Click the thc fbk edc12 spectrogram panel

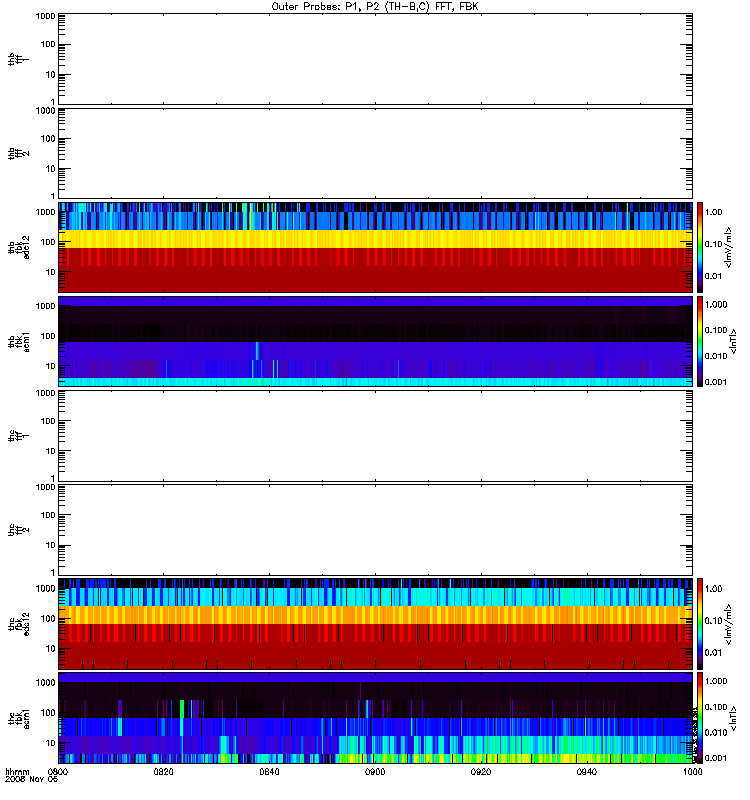[x=375, y=624]
